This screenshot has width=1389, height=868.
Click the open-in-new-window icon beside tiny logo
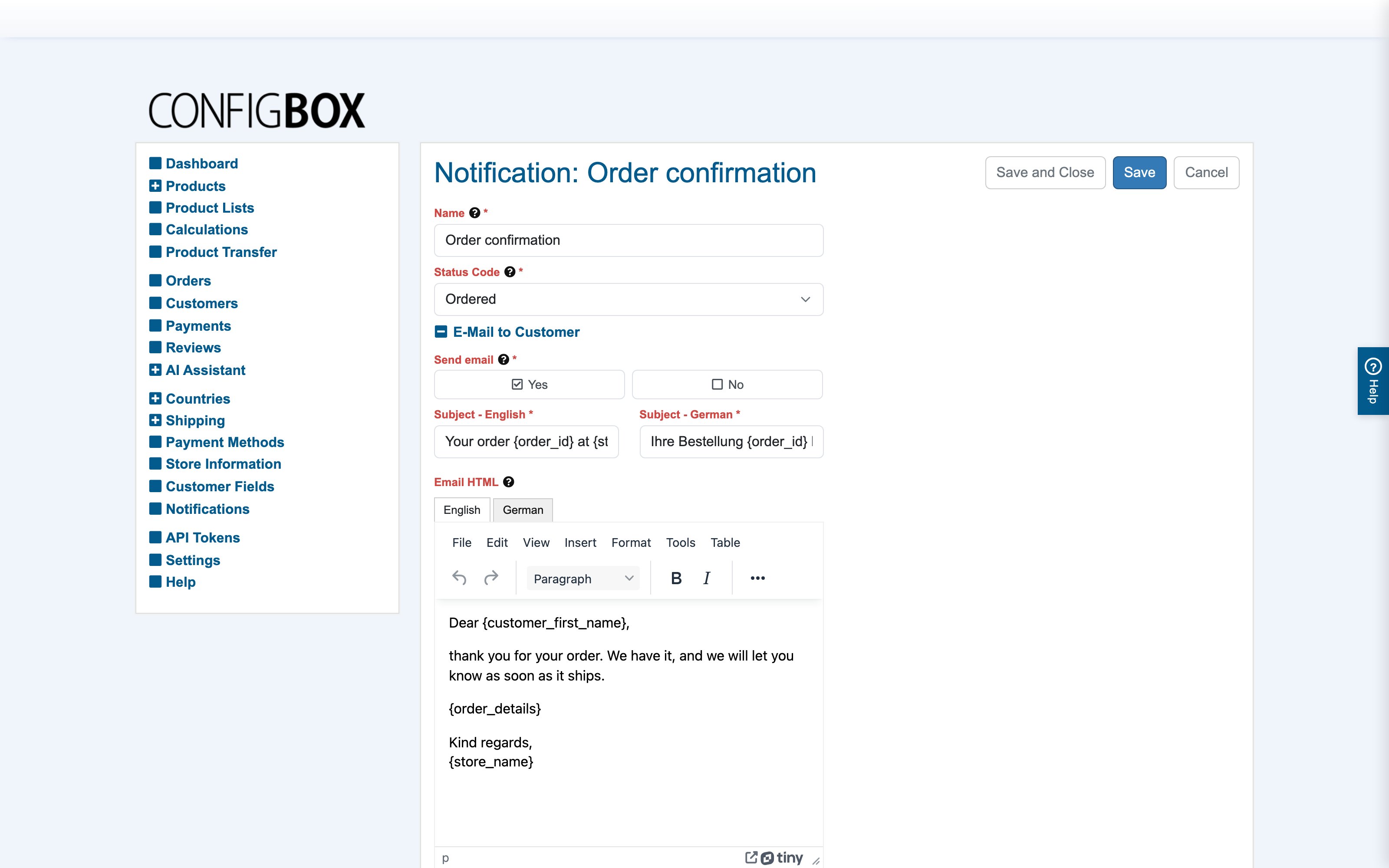coord(751,857)
